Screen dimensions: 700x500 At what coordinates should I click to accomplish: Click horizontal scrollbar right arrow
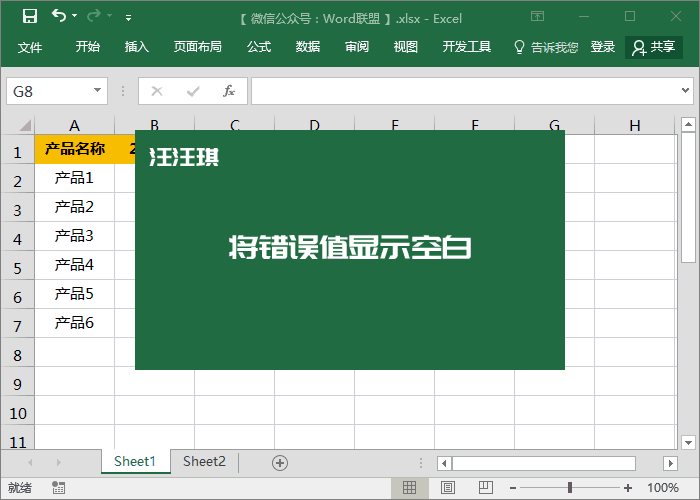[x=670, y=463]
